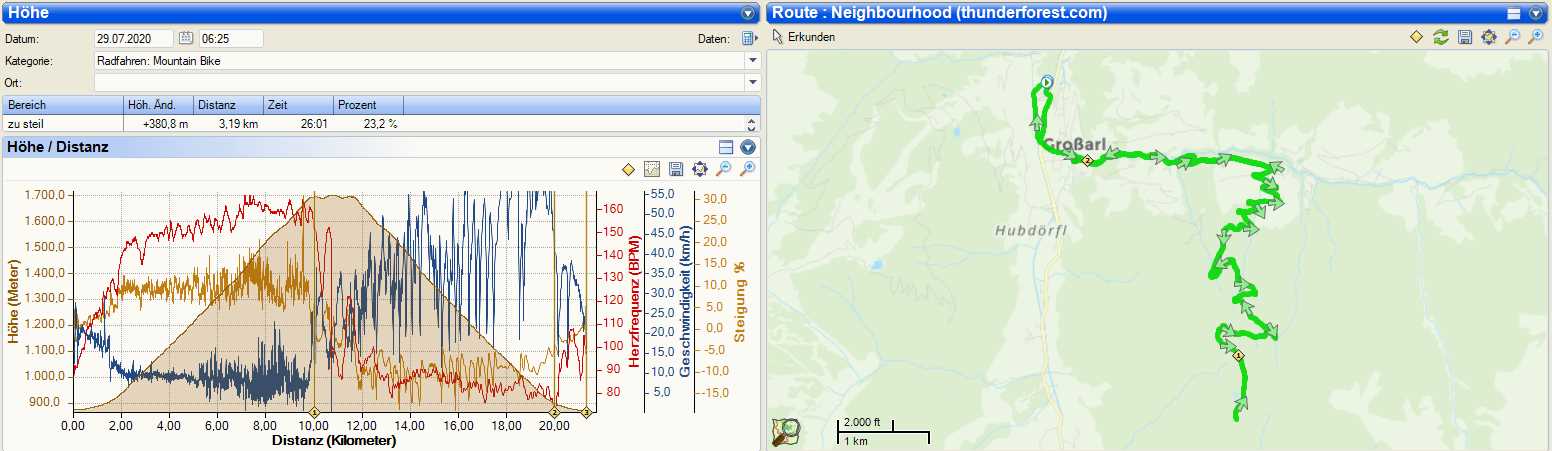This screenshot has height=451, width=1552.
Task: Open the Höhe panel menu arrow
Action: click(x=747, y=13)
